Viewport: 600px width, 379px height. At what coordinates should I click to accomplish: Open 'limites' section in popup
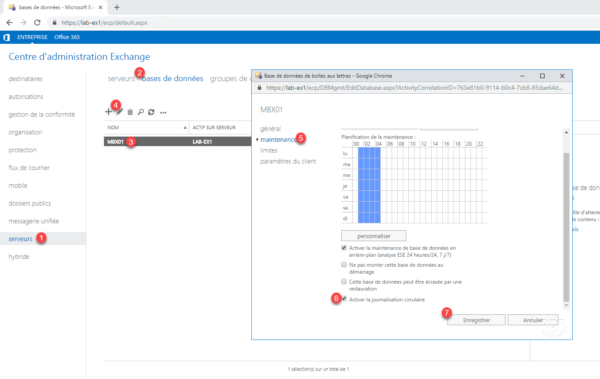[269, 150]
